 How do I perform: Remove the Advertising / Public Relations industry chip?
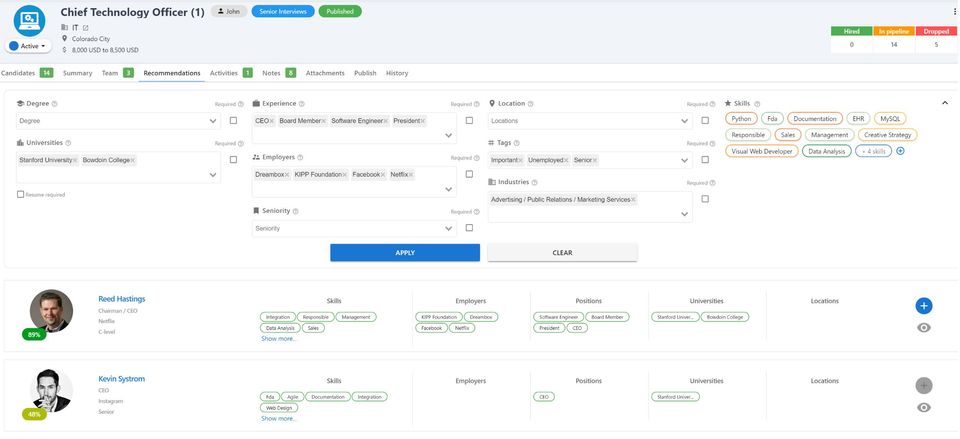(633, 200)
